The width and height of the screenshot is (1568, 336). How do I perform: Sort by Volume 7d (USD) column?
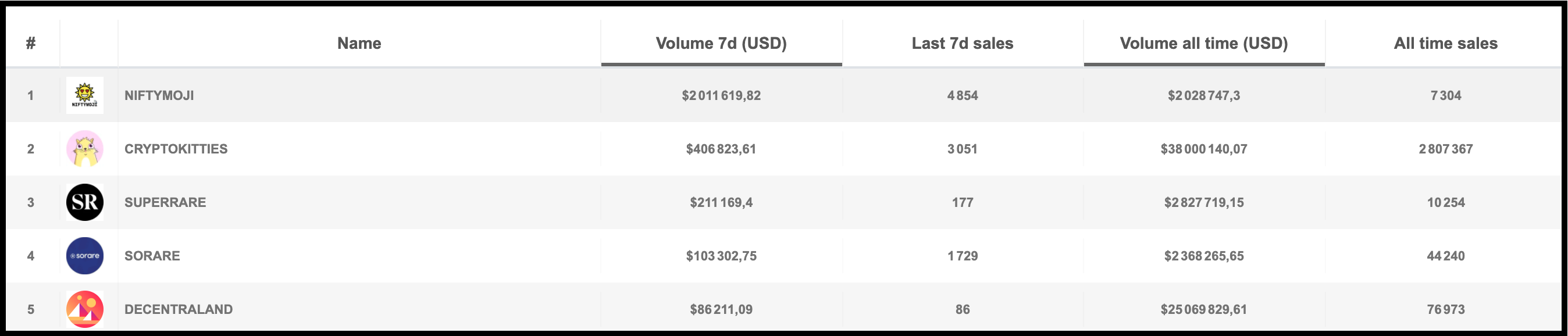tap(721, 43)
